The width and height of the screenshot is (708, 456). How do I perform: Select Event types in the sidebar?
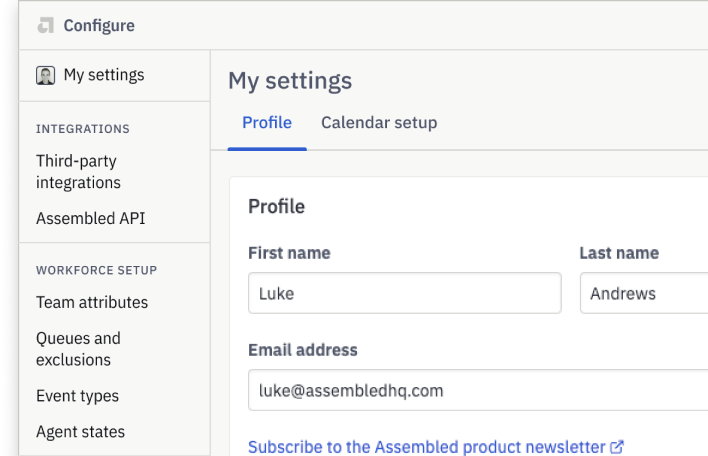[78, 396]
